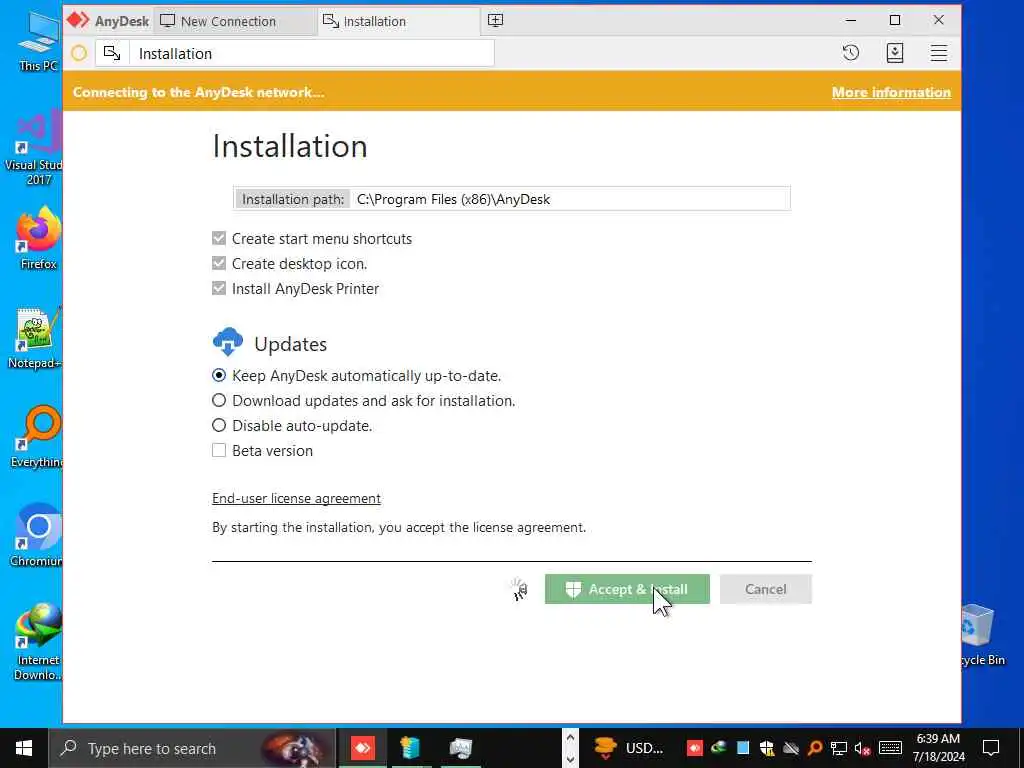Select Download updates and ask for installation
The width and height of the screenshot is (1024, 768).
click(219, 400)
